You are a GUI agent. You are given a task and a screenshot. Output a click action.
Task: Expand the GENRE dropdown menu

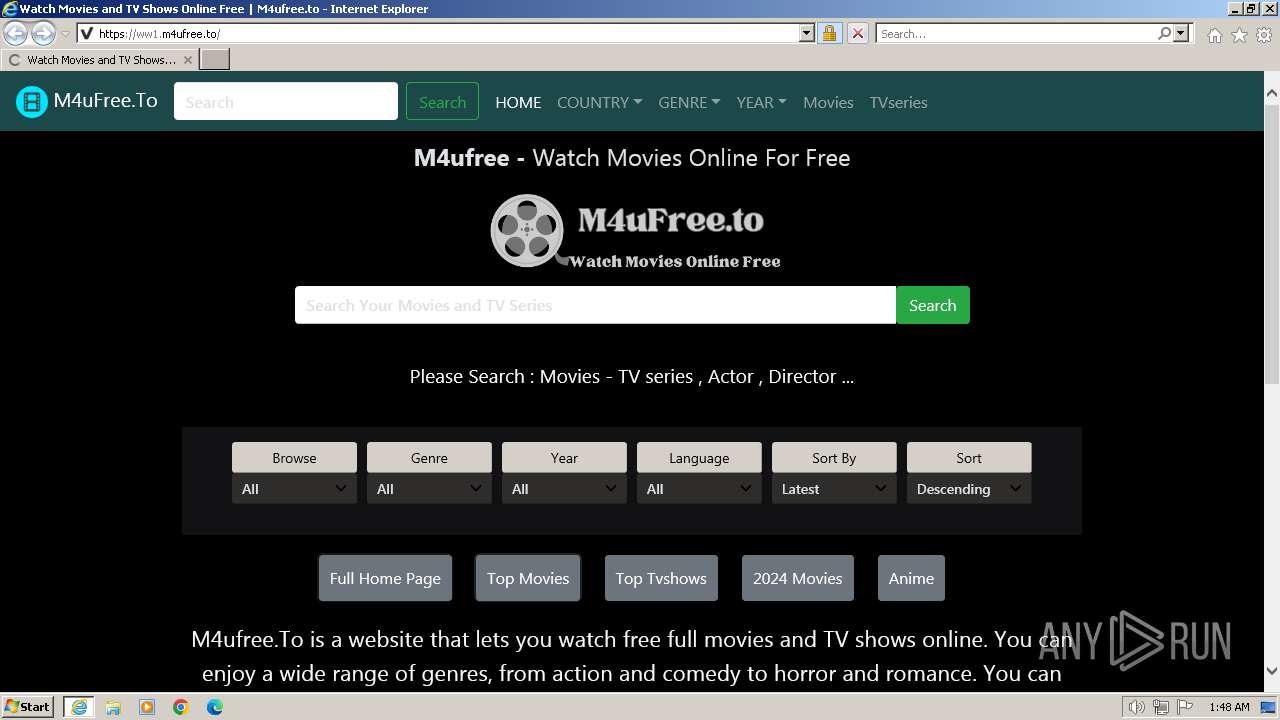click(689, 102)
